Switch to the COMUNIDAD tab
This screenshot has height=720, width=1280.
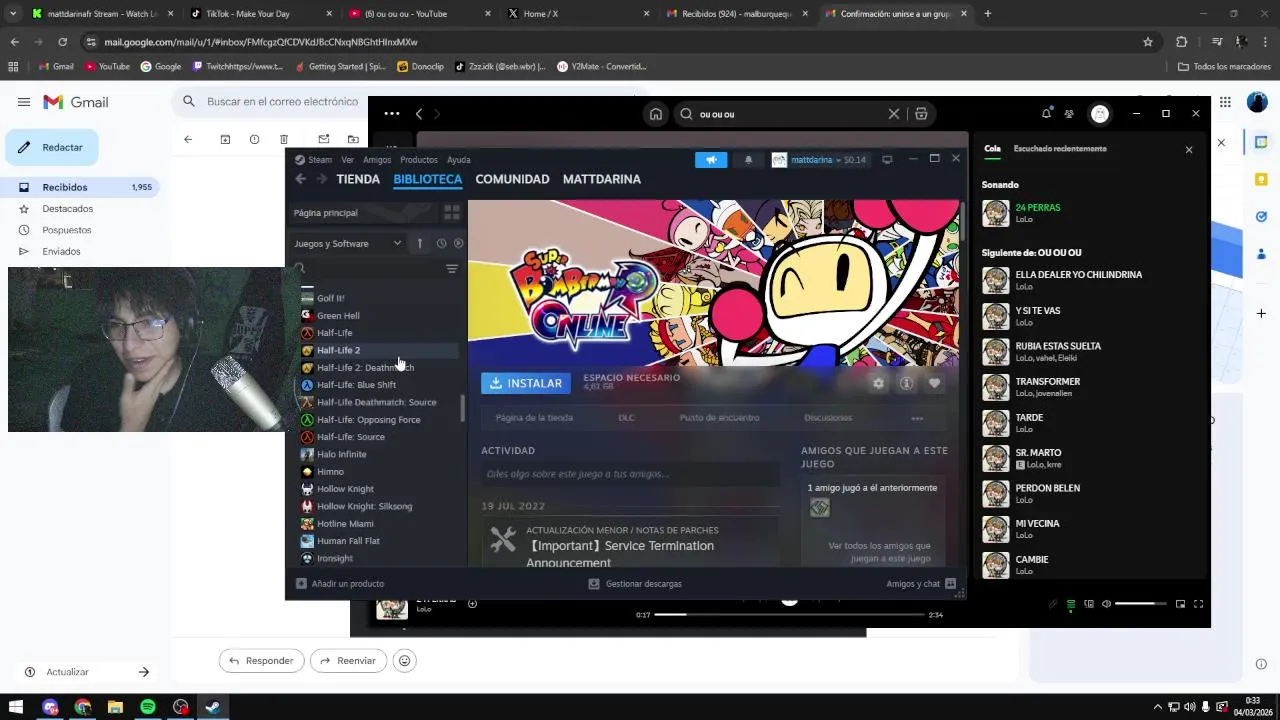click(512, 179)
